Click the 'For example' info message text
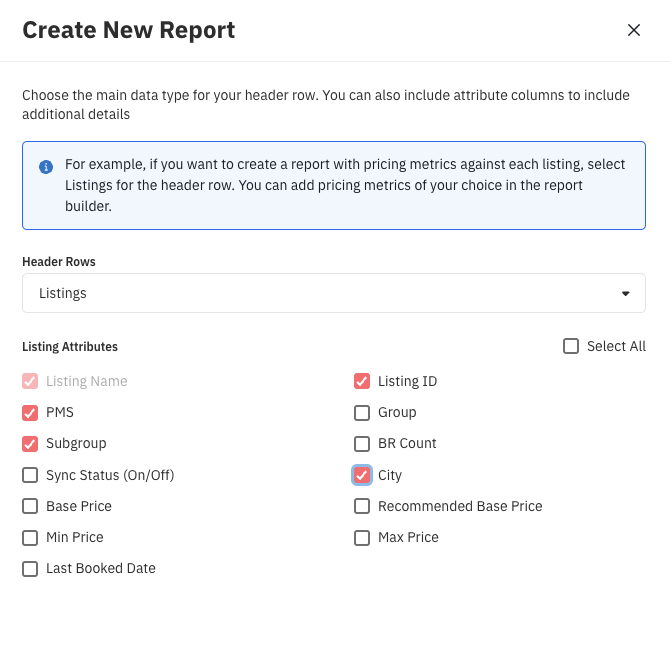 [x=345, y=185]
